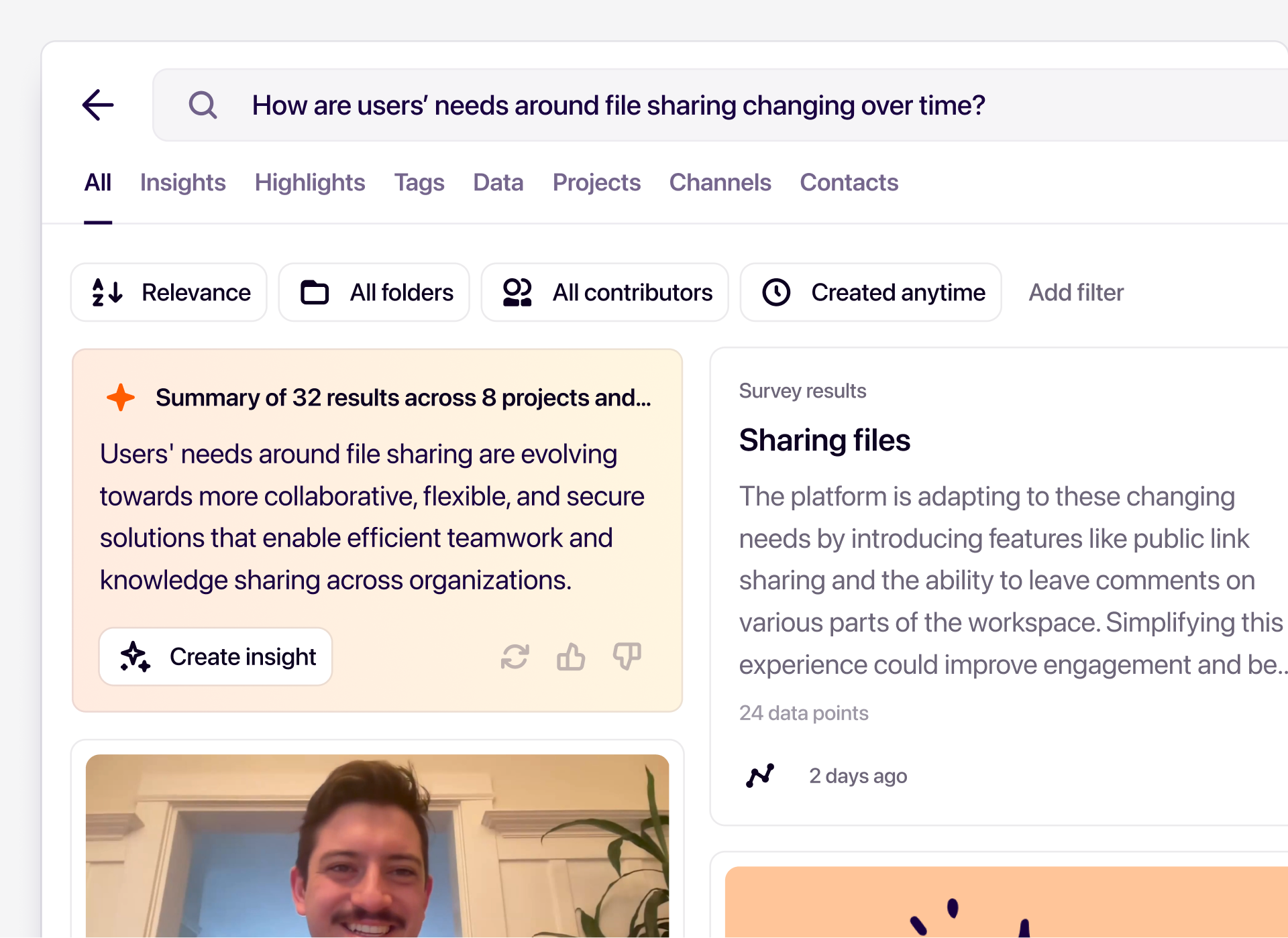
Task: Switch to the Insights tab
Action: pos(182,182)
